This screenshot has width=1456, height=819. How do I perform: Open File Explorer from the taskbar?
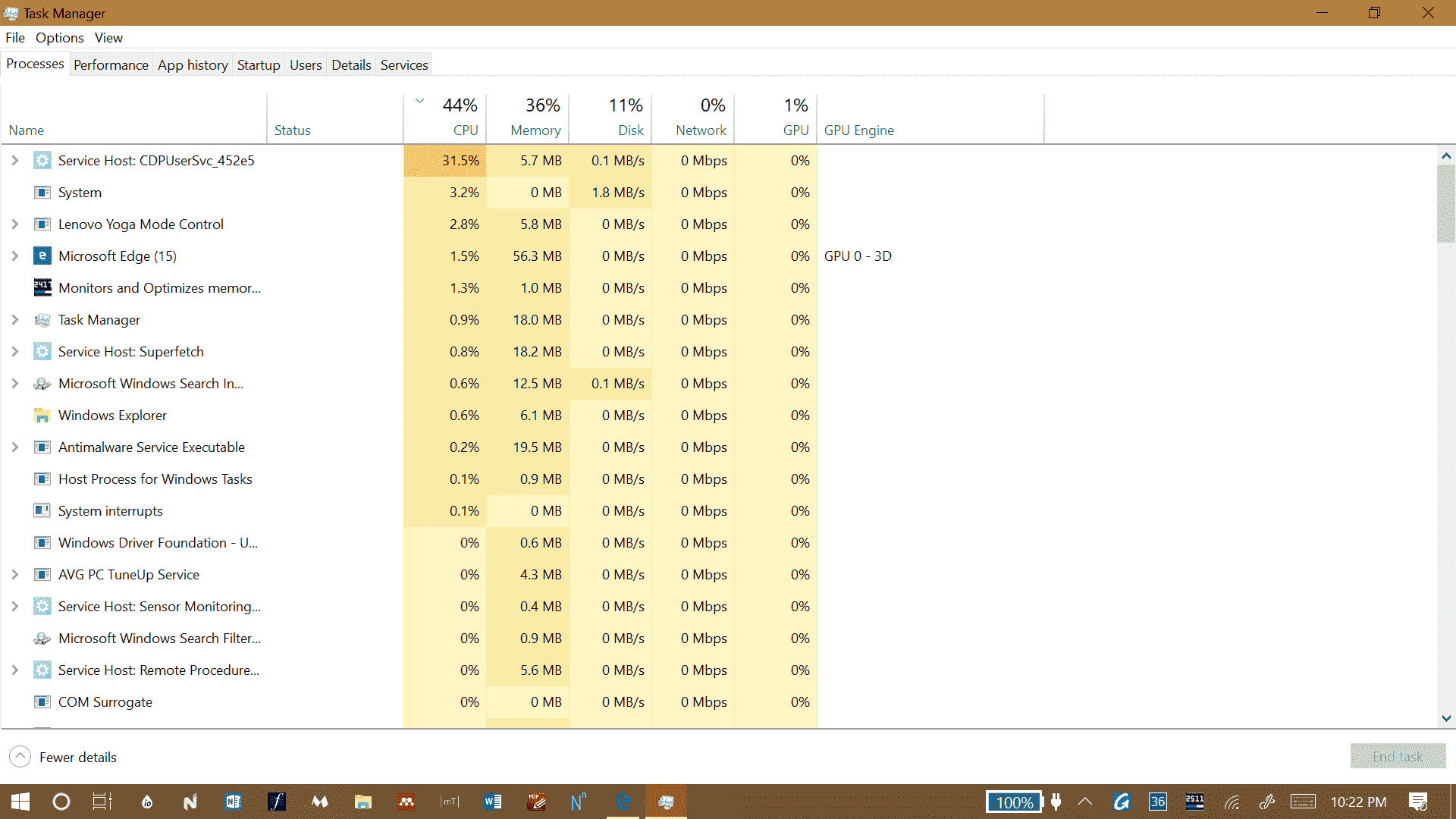coord(363,802)
